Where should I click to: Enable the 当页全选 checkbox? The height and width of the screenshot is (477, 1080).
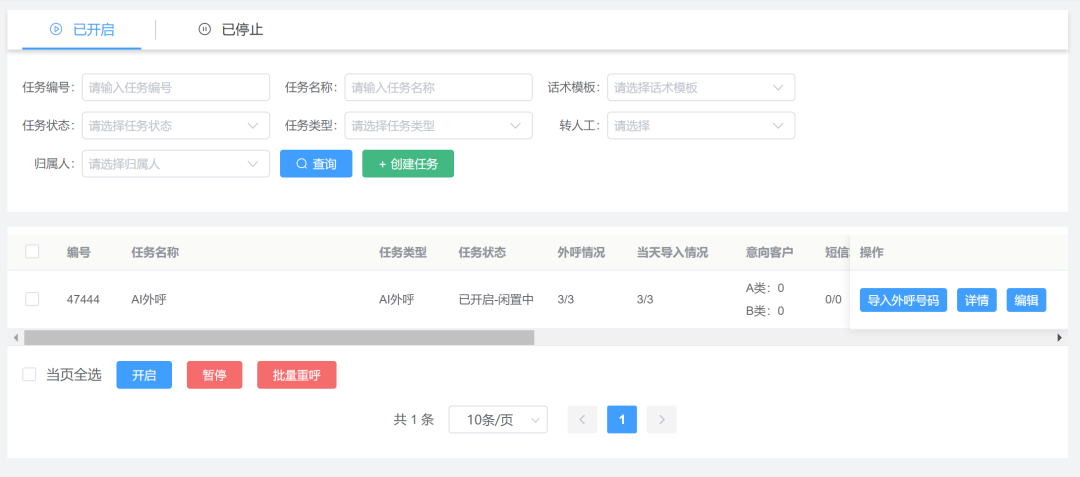coord(29,375)
